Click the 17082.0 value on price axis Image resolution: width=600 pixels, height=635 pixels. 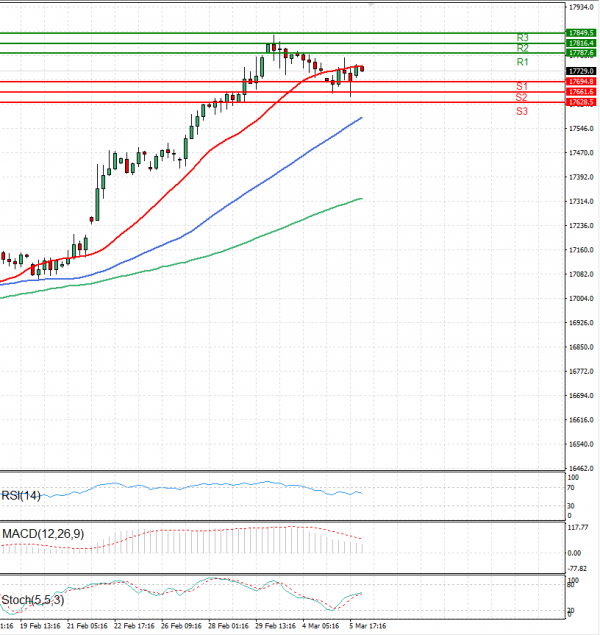[x=581, y=274]
